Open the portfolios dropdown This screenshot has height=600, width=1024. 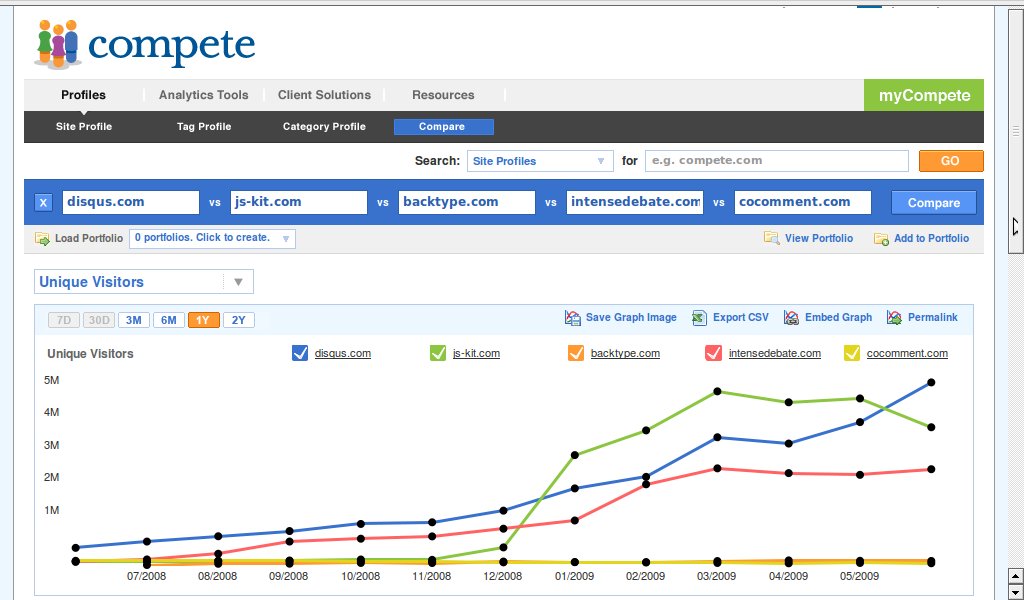coord(212,238)
